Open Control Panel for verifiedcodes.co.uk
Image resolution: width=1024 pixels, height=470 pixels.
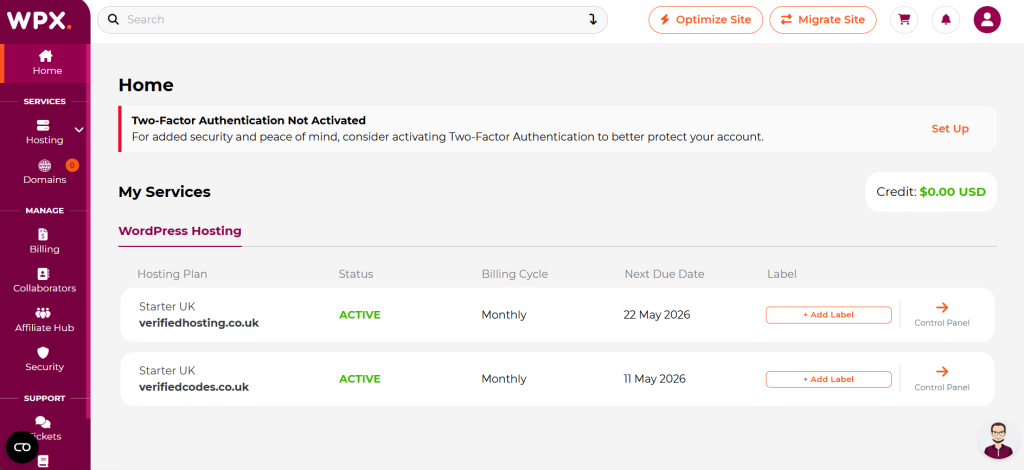click(942, 379)
